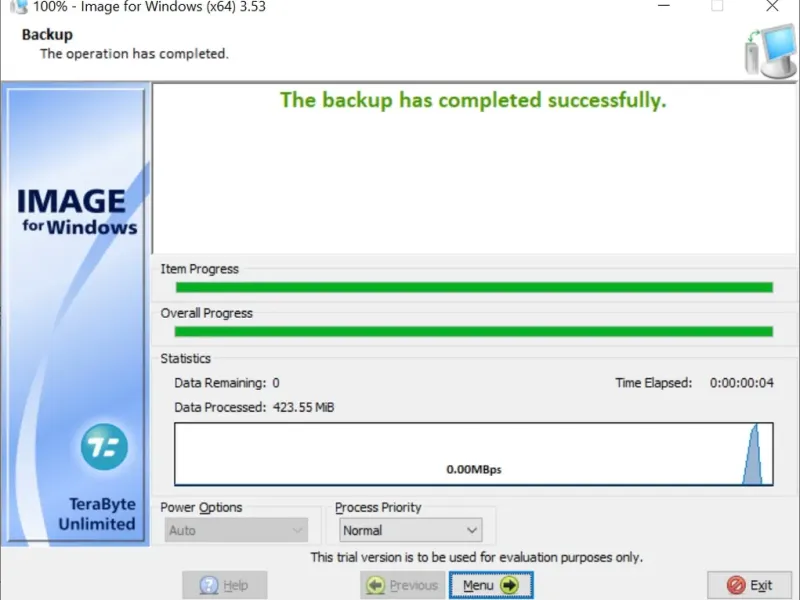Image resolution: width=800 pixels, height=600 pixels.
Task: Open the Power Options Auto dropdown
Action: (236, 530)
